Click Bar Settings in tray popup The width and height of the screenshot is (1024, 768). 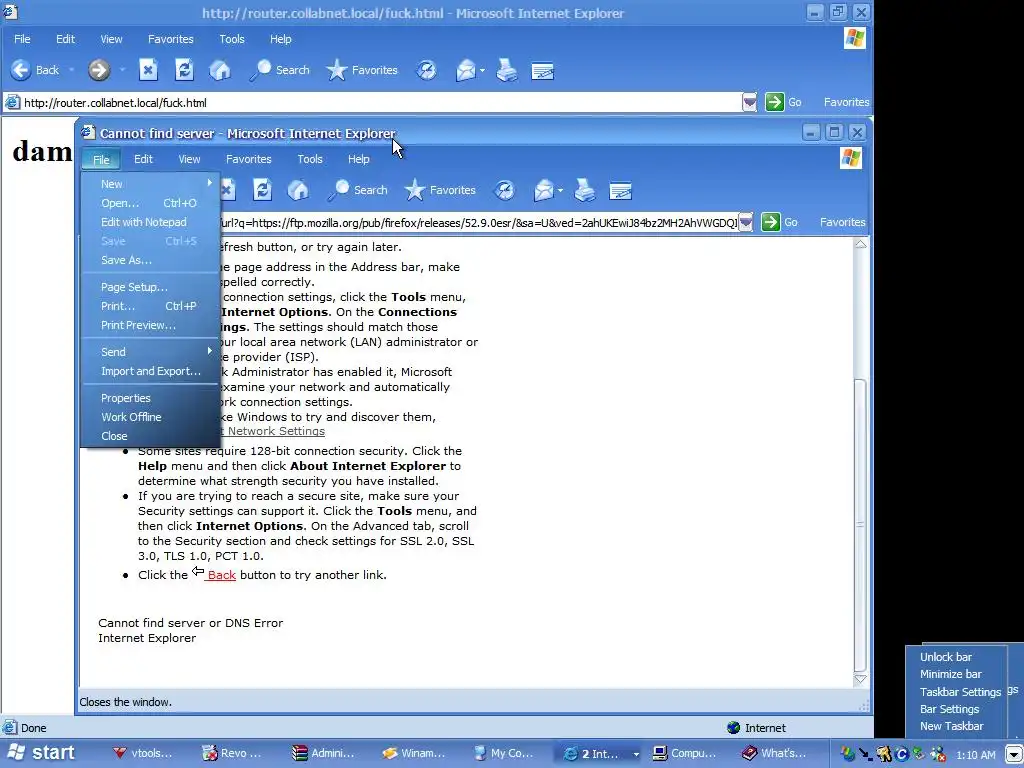click(950, 709)
